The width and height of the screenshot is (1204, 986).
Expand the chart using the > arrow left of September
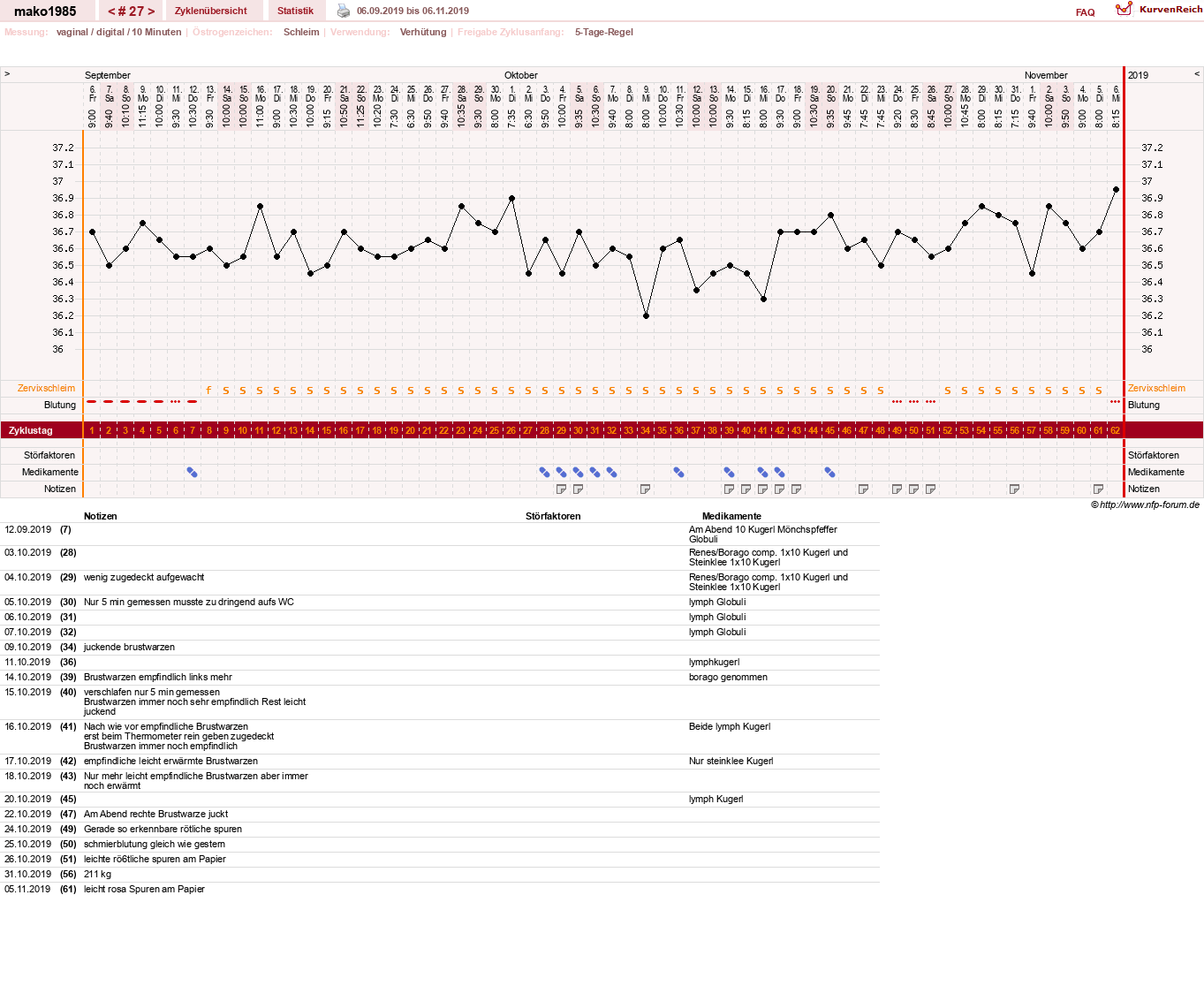tap(7, 74)
